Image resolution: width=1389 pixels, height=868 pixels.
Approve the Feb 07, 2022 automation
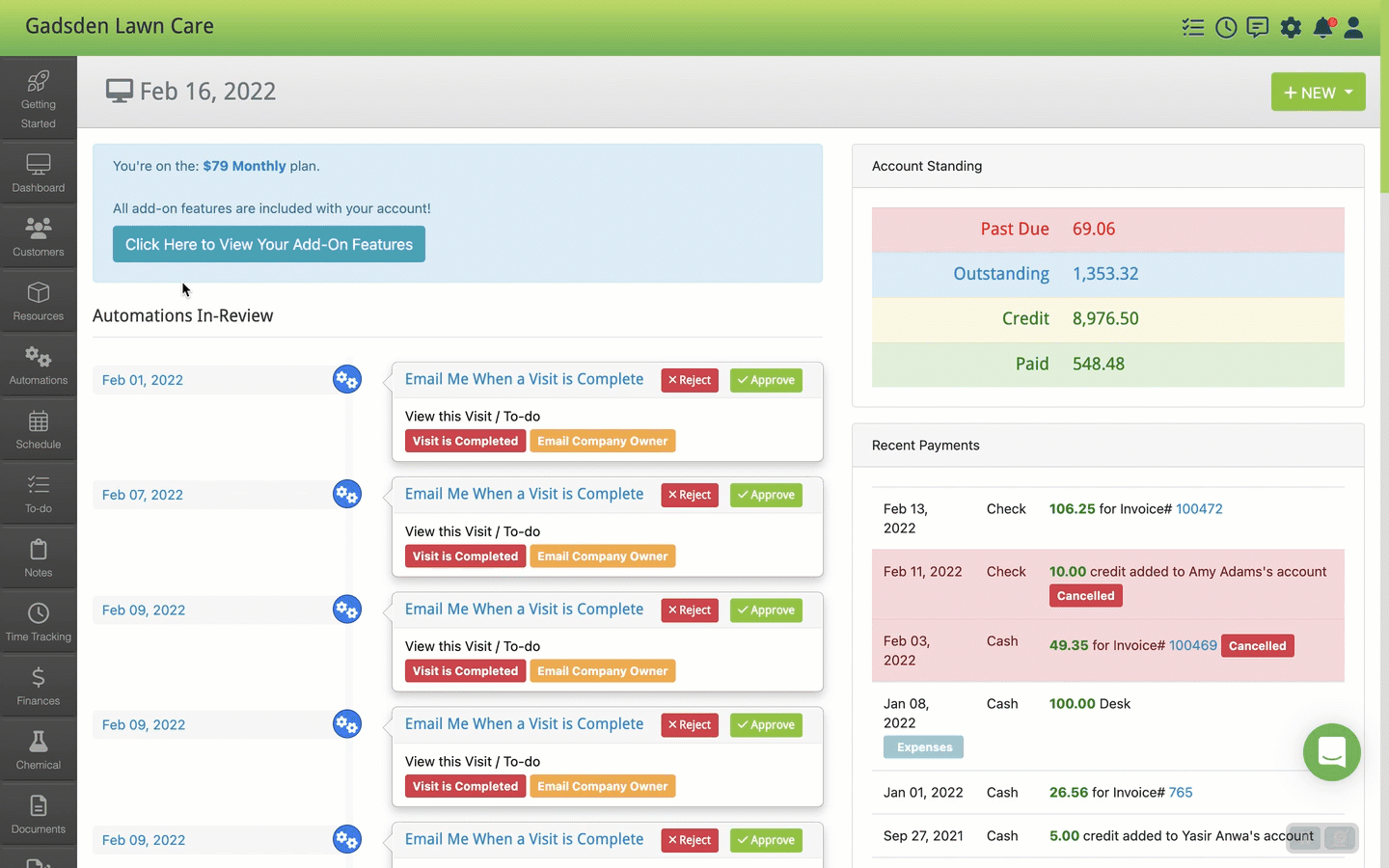point(766,495)
